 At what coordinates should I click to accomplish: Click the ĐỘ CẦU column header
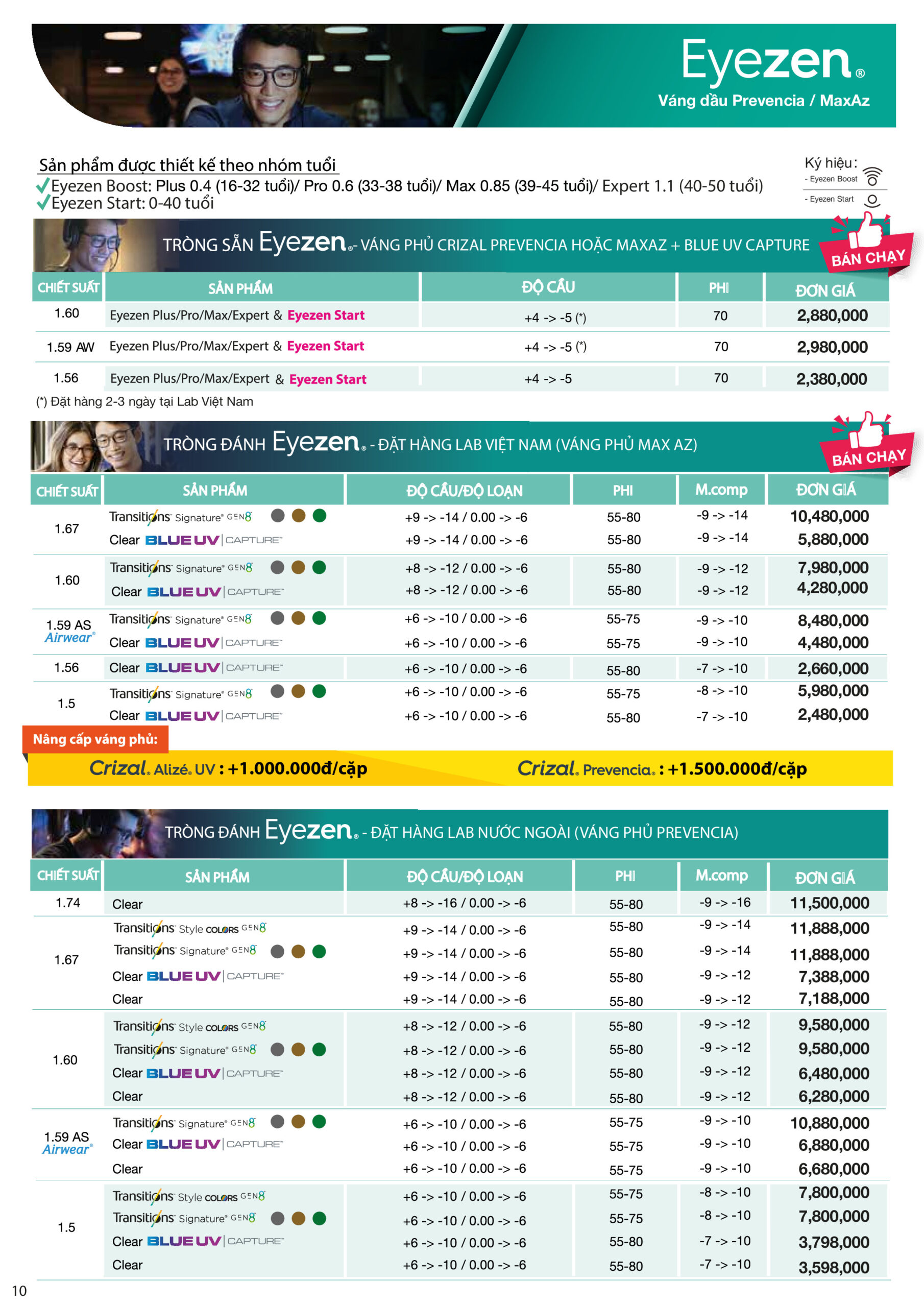(x=548, y=287)
